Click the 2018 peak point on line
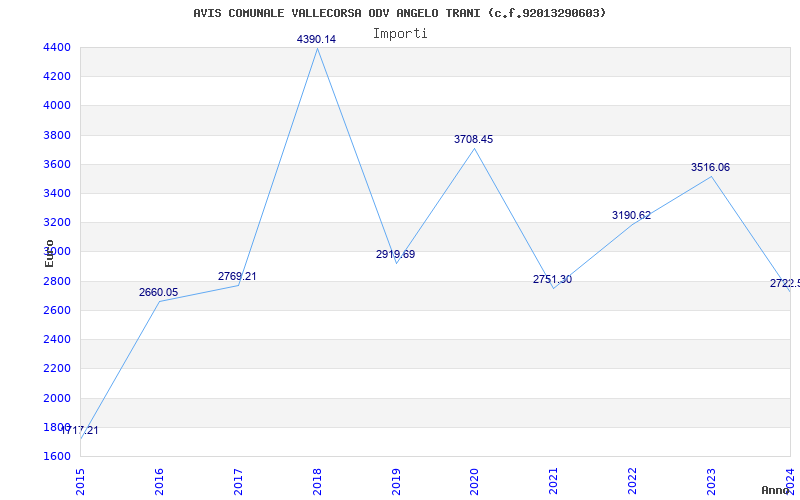800x500 pixels. point(317,48)
